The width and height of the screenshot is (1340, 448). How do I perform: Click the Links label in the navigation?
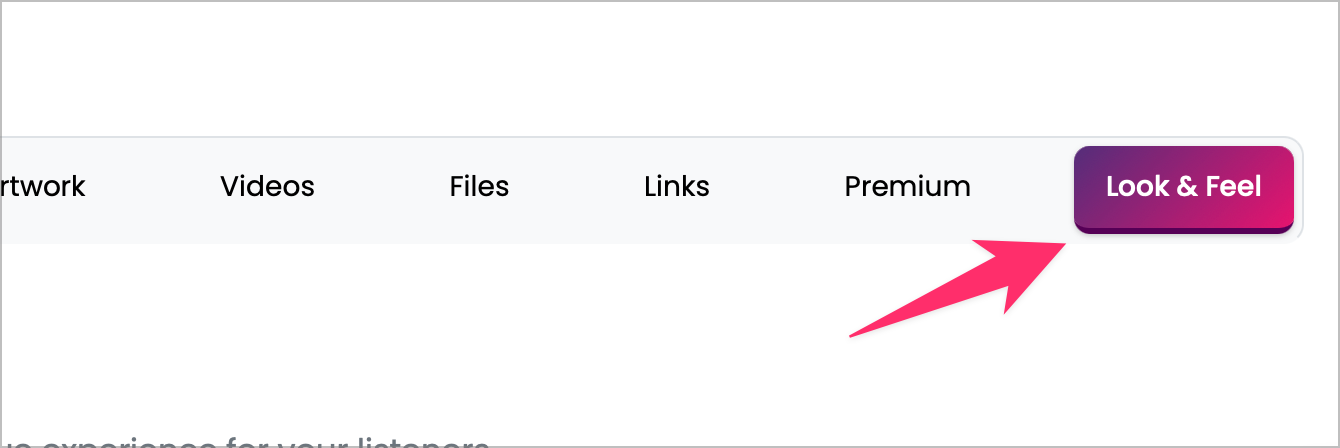677,187
